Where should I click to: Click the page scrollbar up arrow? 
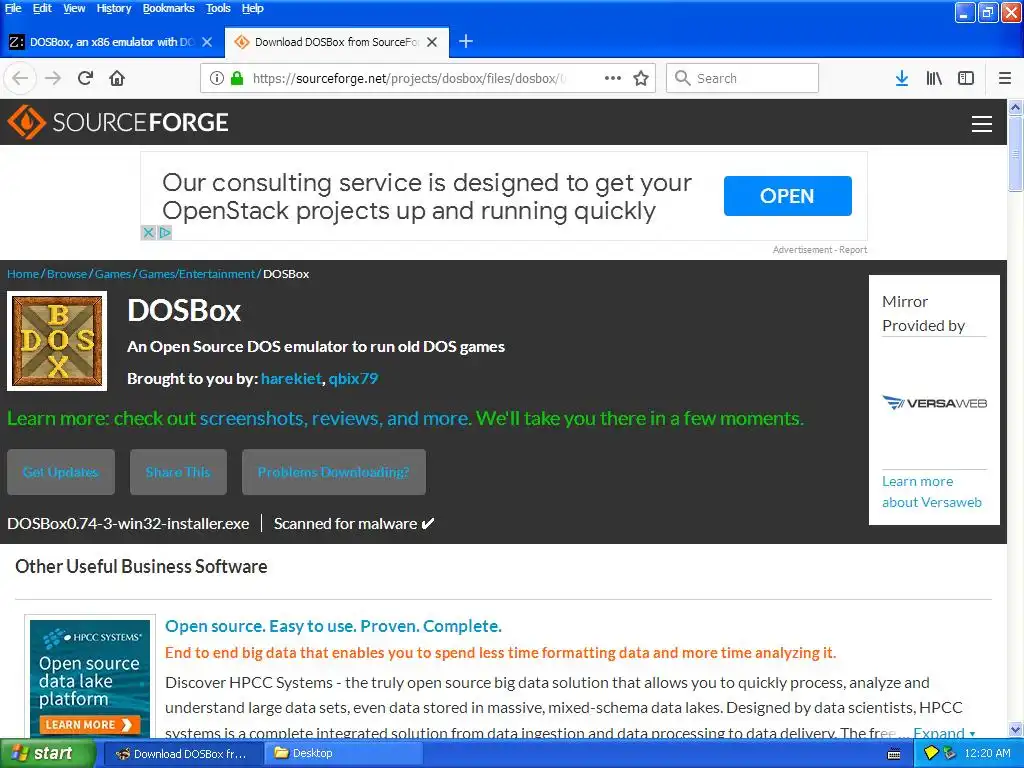(x=1015, y=107)
